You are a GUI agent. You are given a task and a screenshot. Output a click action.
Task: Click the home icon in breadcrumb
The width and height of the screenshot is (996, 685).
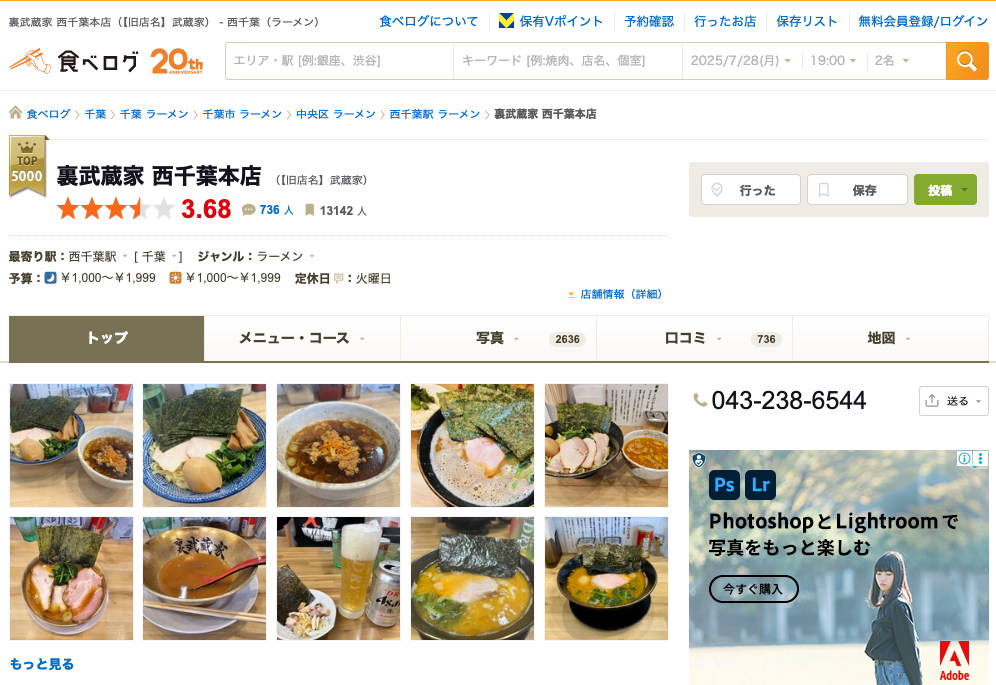pyautogui.click(x=15, y=113)
